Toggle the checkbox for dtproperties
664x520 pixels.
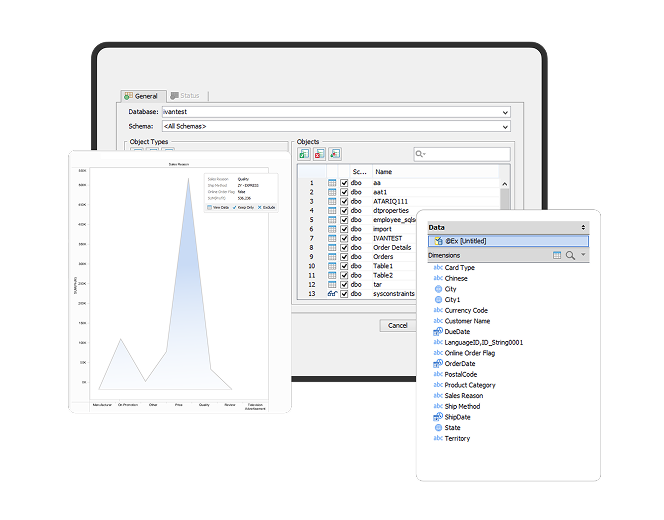[x=344, y=211]
